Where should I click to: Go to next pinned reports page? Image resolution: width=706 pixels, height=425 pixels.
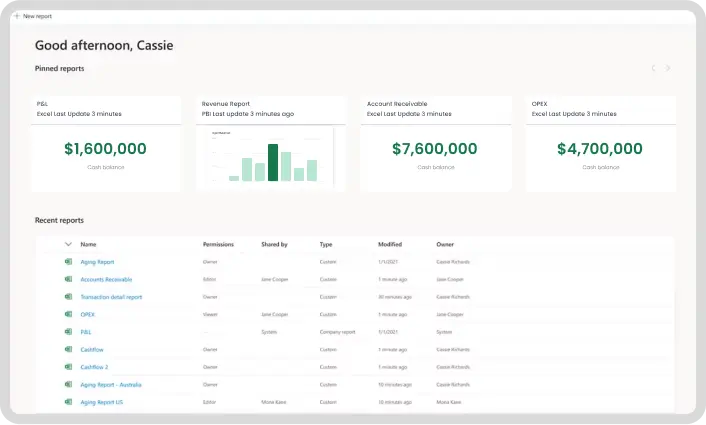[x=668, y=68]
